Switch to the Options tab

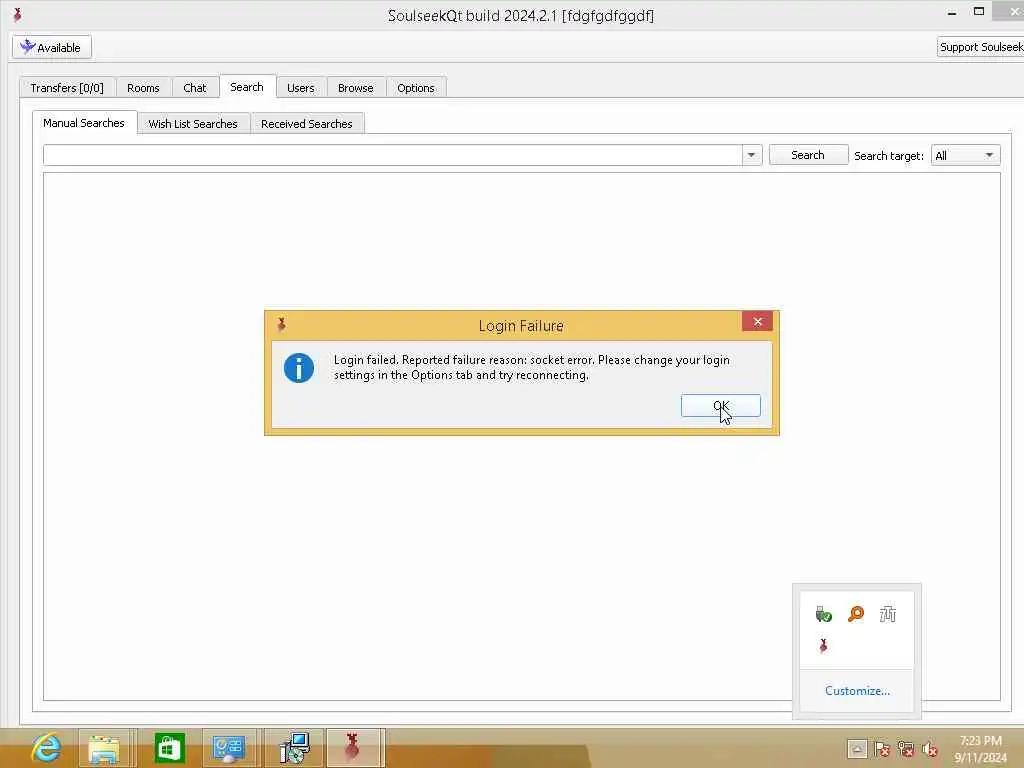(x=416, y=88)
